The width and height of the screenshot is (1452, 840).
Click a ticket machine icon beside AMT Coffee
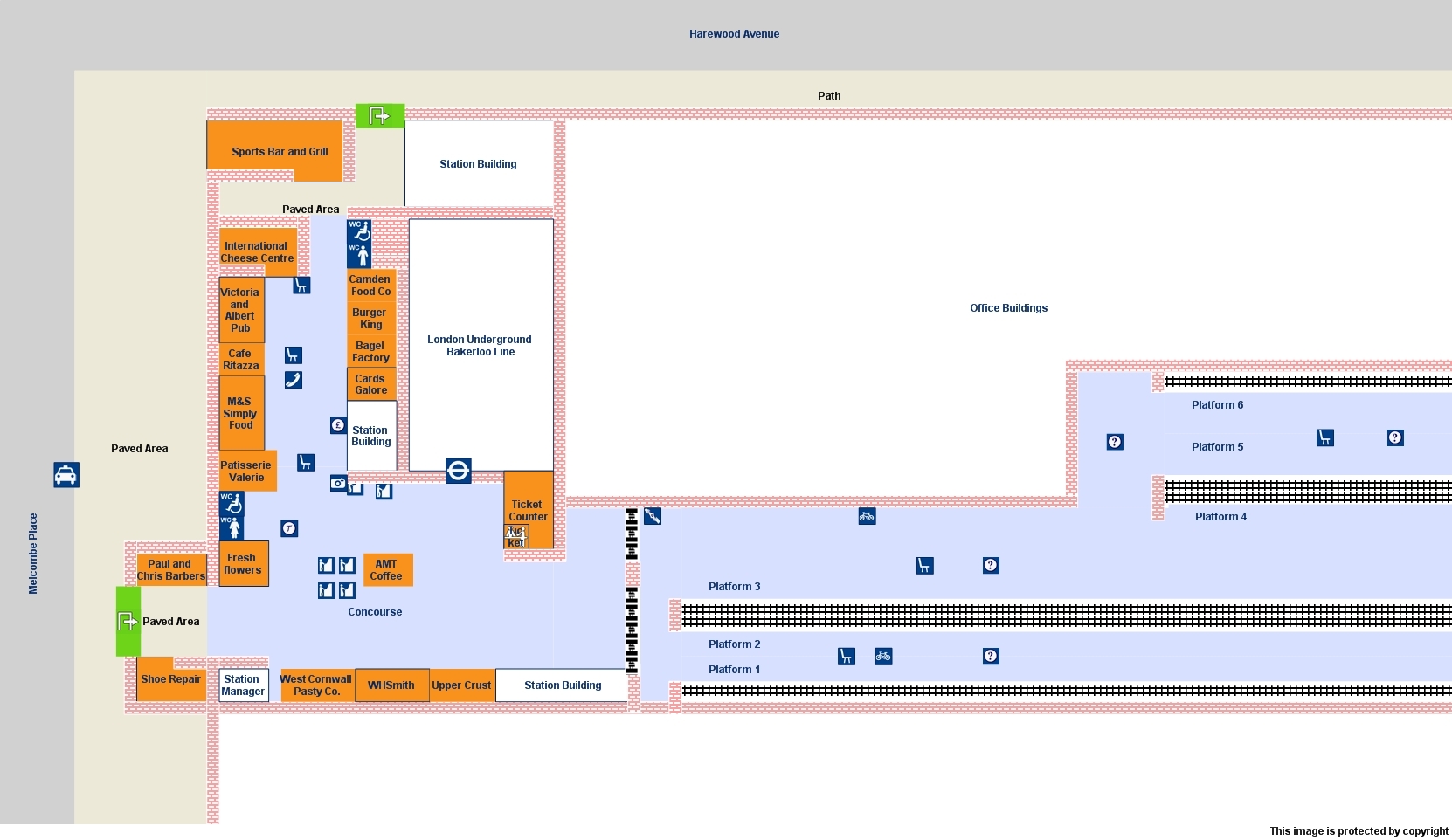pyautogui.click(x=346, y=566)
